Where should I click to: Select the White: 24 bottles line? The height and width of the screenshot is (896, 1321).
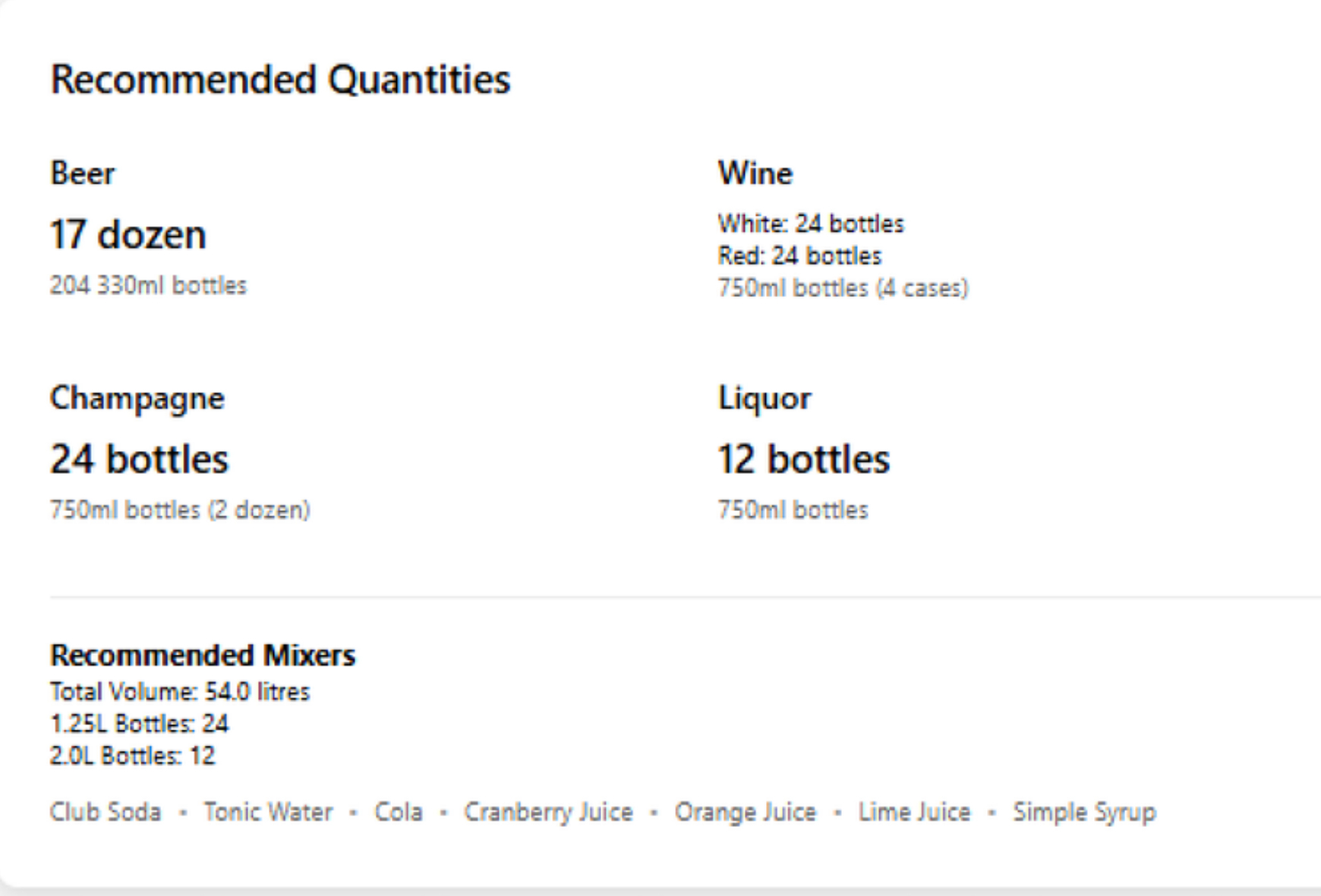tap(812, 223)
